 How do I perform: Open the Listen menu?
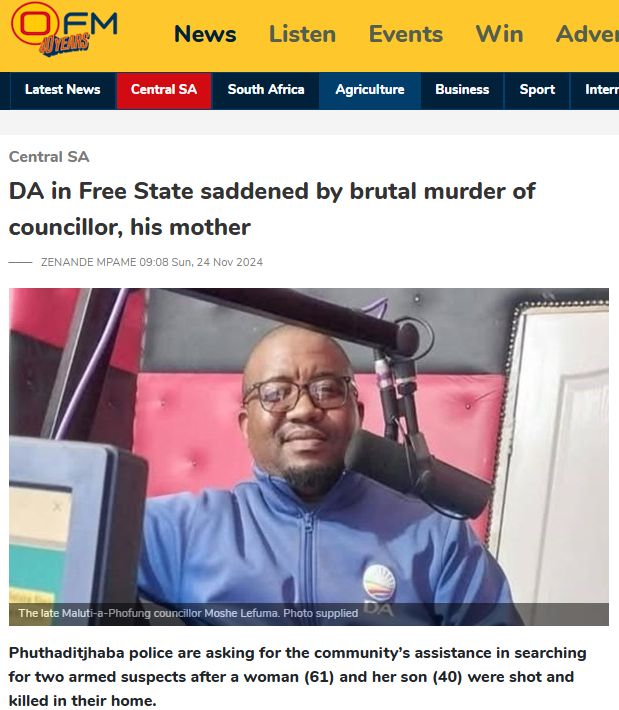(302, 34)
